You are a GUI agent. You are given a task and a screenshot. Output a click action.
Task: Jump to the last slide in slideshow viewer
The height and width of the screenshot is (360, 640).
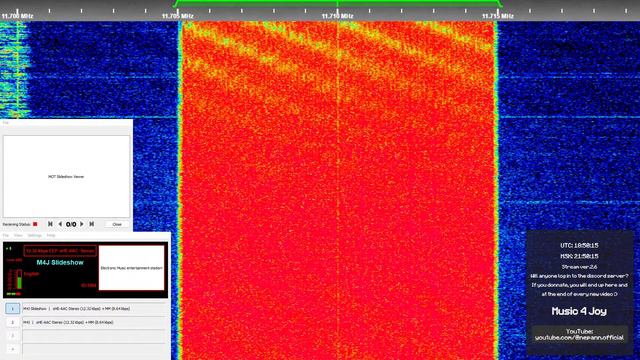[91, 224]
